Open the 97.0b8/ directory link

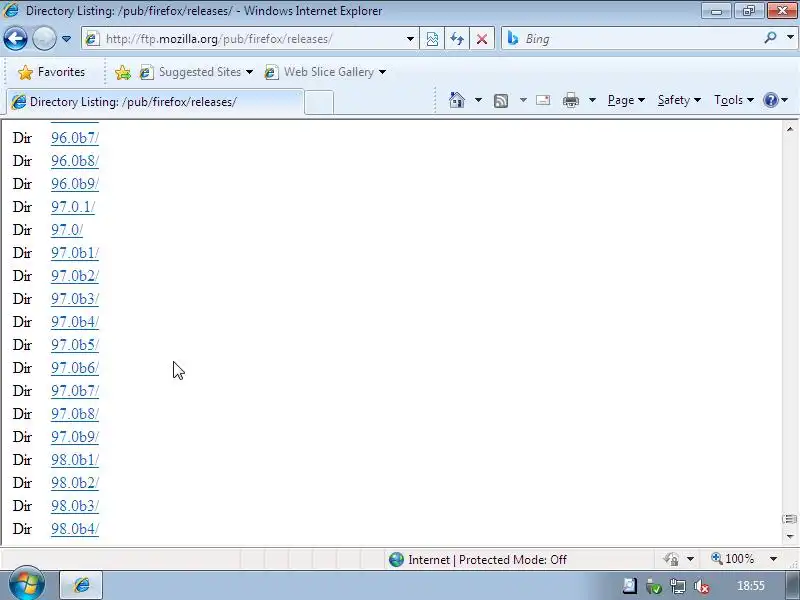74,414
